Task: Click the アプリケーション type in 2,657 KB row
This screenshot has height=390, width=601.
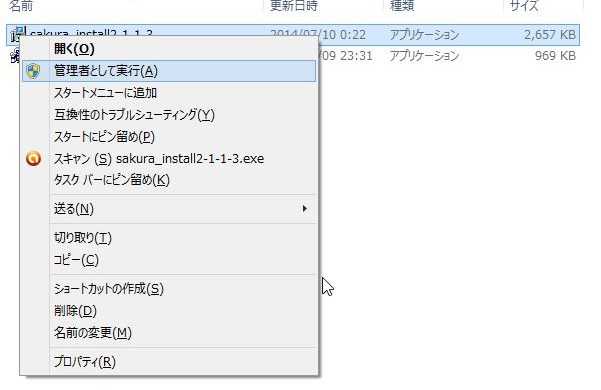Action: 424,35
